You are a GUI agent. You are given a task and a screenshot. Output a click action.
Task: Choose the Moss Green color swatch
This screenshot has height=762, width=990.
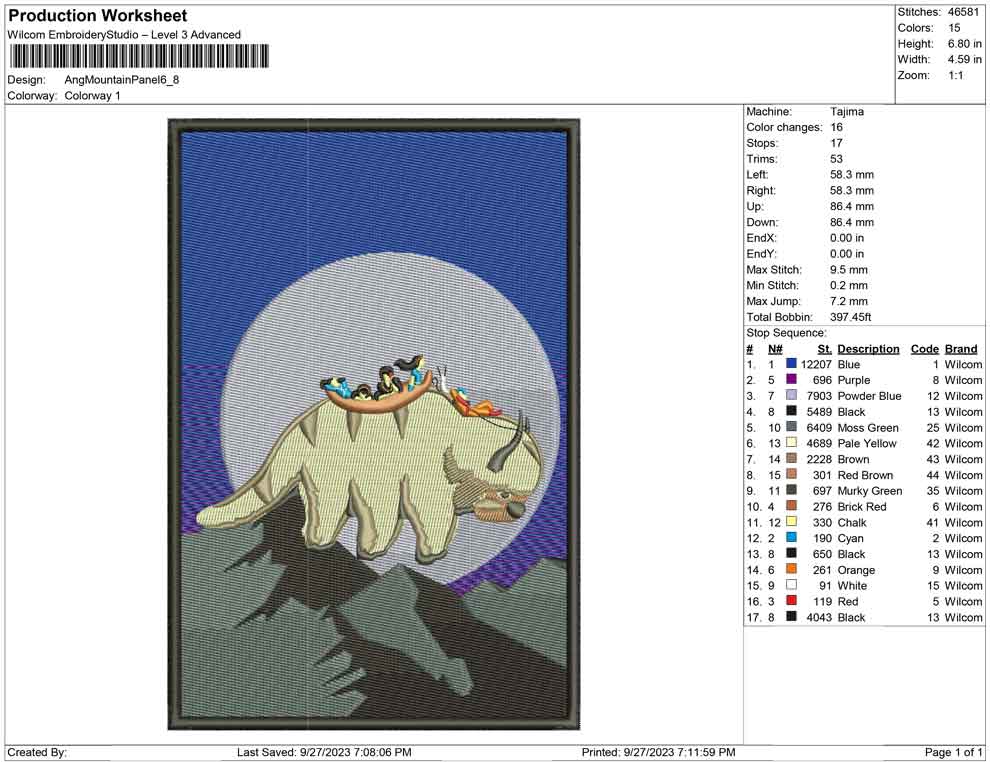coord(791,427)
